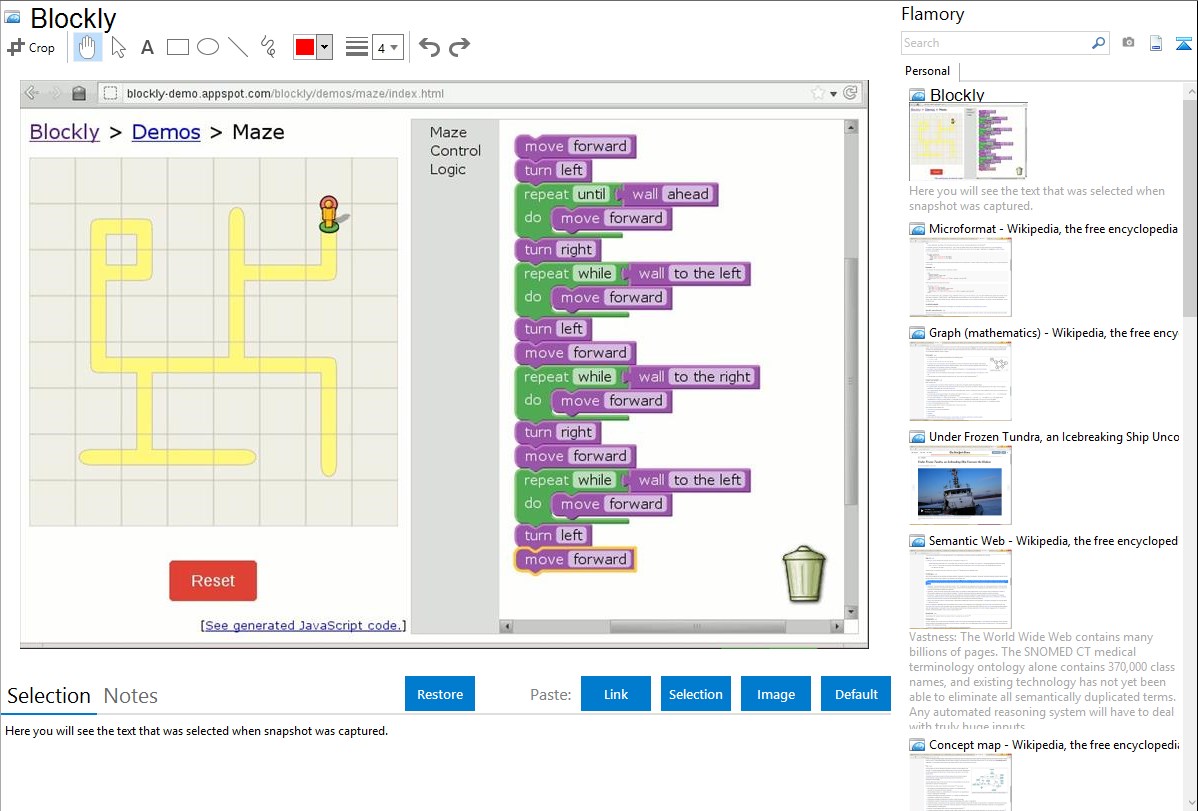Select the Maze category in the snapshot

pyautogui.click(x=448, y=132)
